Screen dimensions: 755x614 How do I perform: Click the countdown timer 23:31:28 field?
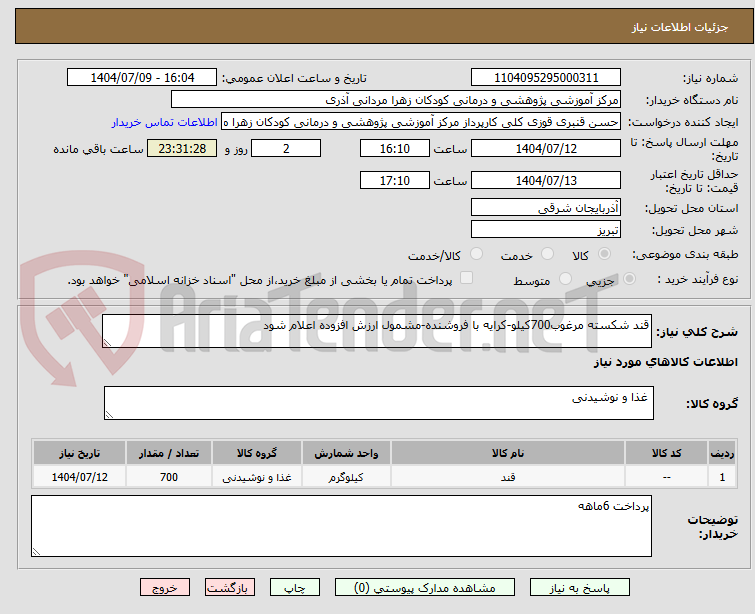pyautogui.click(x=182, y=148)
